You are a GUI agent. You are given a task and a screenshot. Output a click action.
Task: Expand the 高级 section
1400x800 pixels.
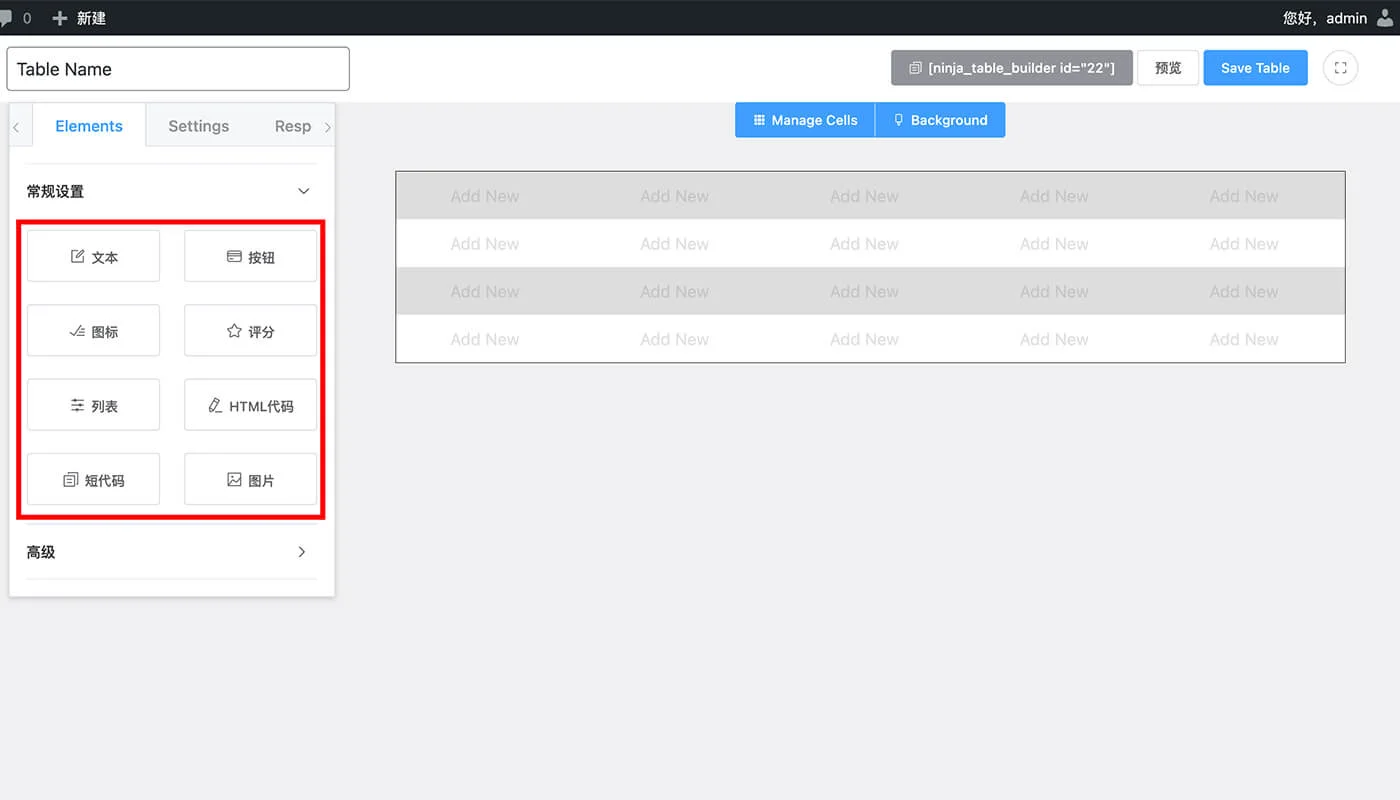[302, 552]
